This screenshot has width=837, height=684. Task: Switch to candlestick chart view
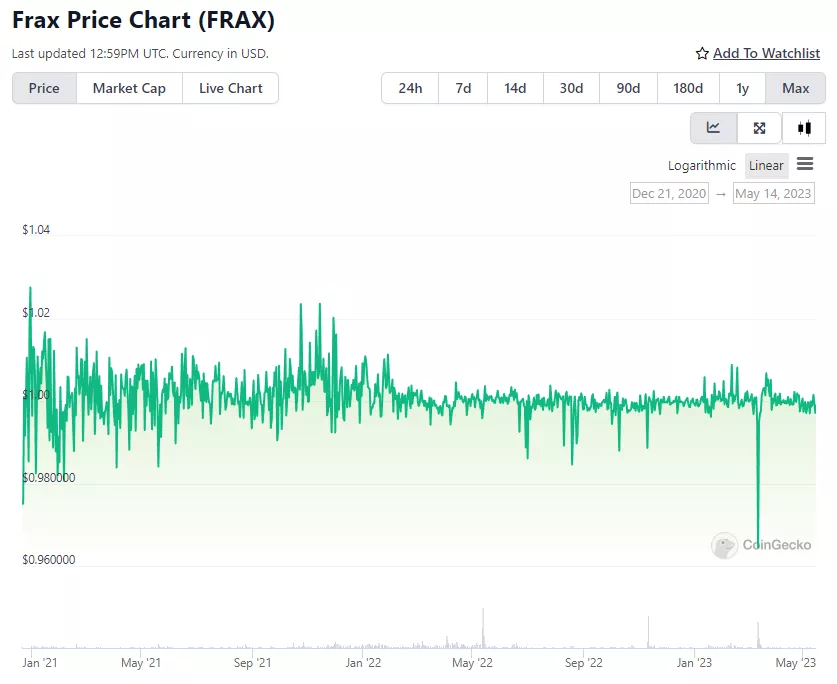click(804, 127)
